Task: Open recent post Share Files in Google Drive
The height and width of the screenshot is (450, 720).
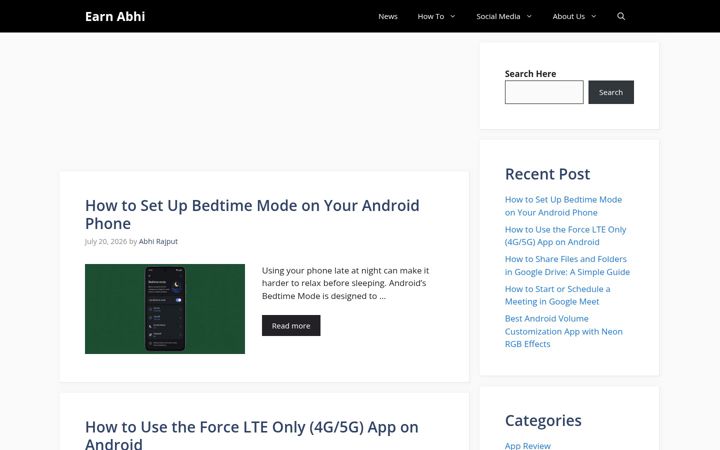Action: coord(567,265)
